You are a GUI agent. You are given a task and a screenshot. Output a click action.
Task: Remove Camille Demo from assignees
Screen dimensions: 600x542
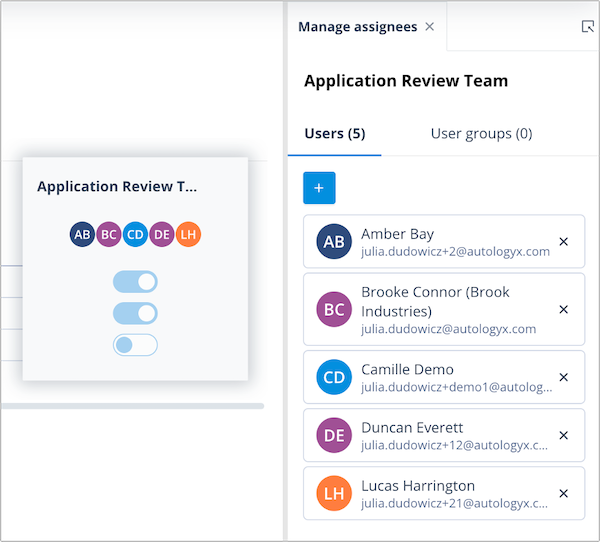click(x=563, y=377)
